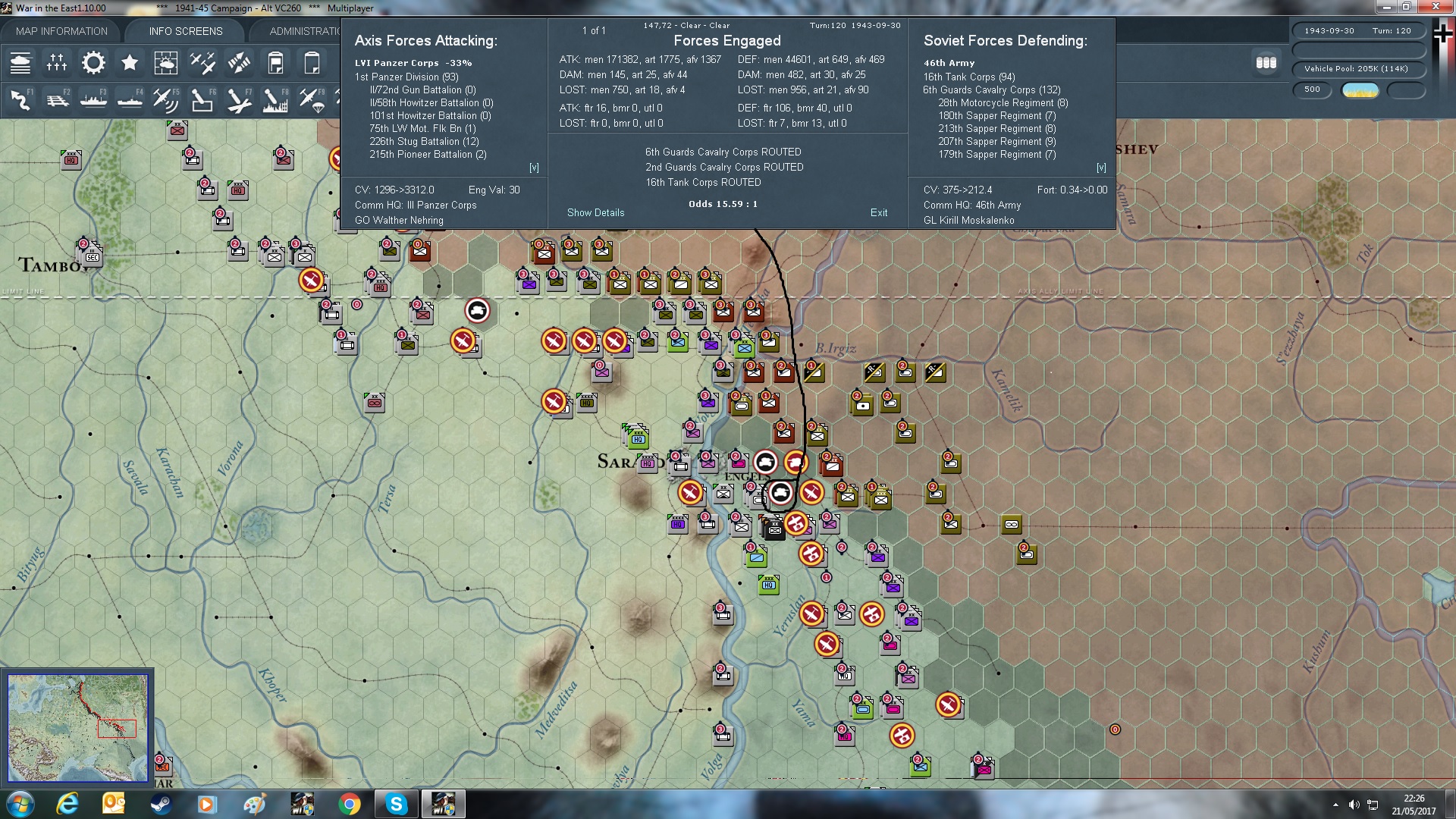Screen dimensions: 1456x819
Task: Open Google Chrome from taskbar
Action: coord(350,804)
